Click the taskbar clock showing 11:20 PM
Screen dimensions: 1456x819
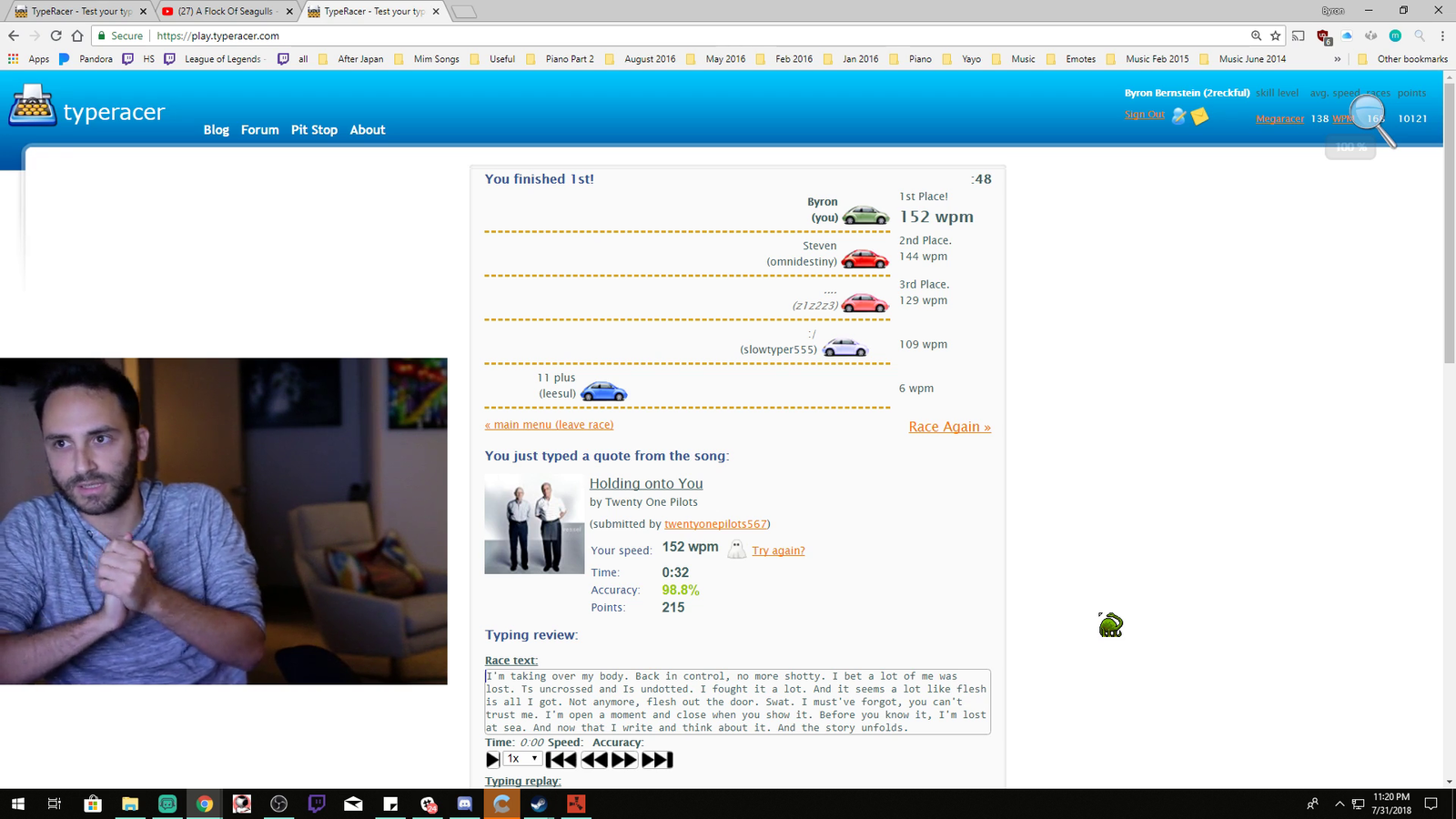[1391, 804]
